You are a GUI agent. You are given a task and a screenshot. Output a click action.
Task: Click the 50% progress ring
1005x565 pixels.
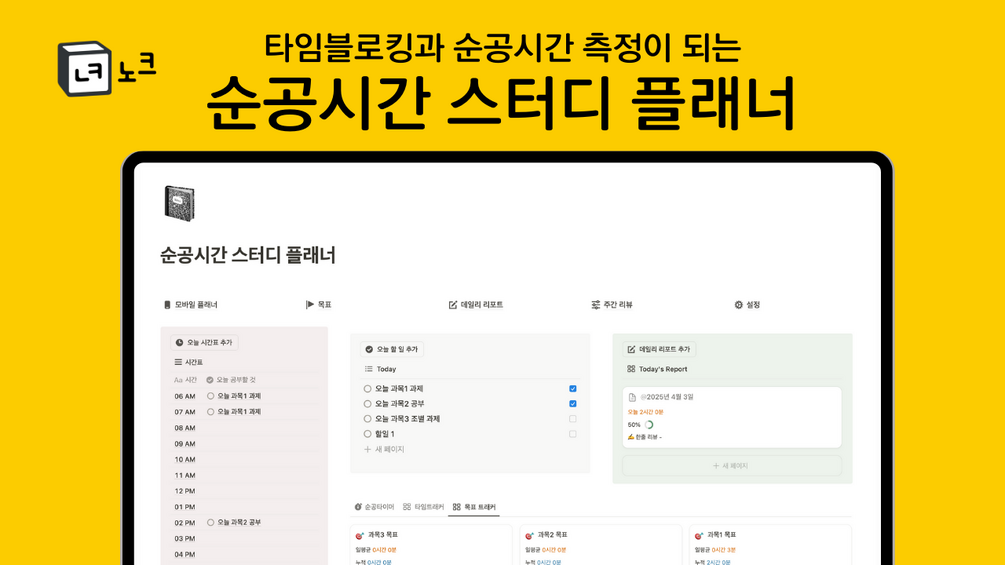pos(649,425)
